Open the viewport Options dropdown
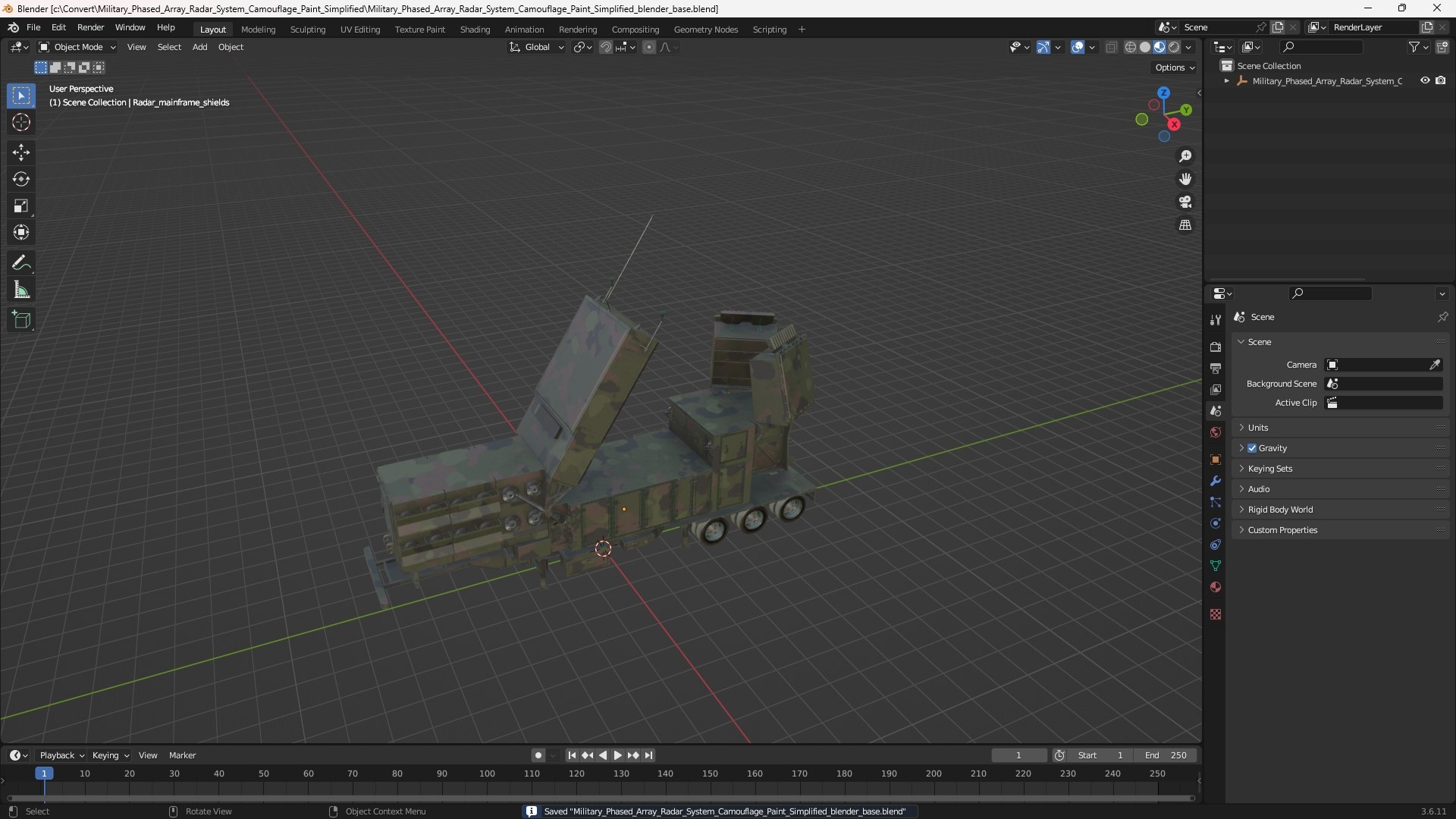 pos(1175,67)
